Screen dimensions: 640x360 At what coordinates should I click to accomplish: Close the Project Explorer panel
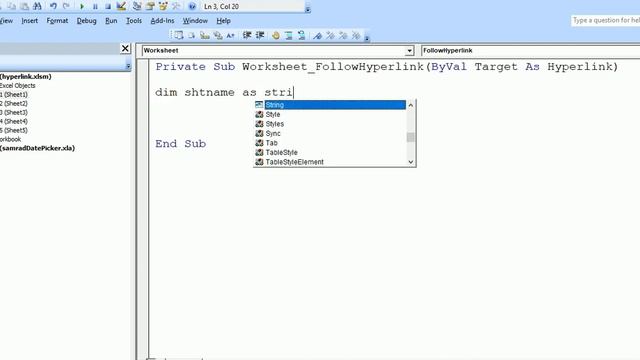click(x=125, y=49)
